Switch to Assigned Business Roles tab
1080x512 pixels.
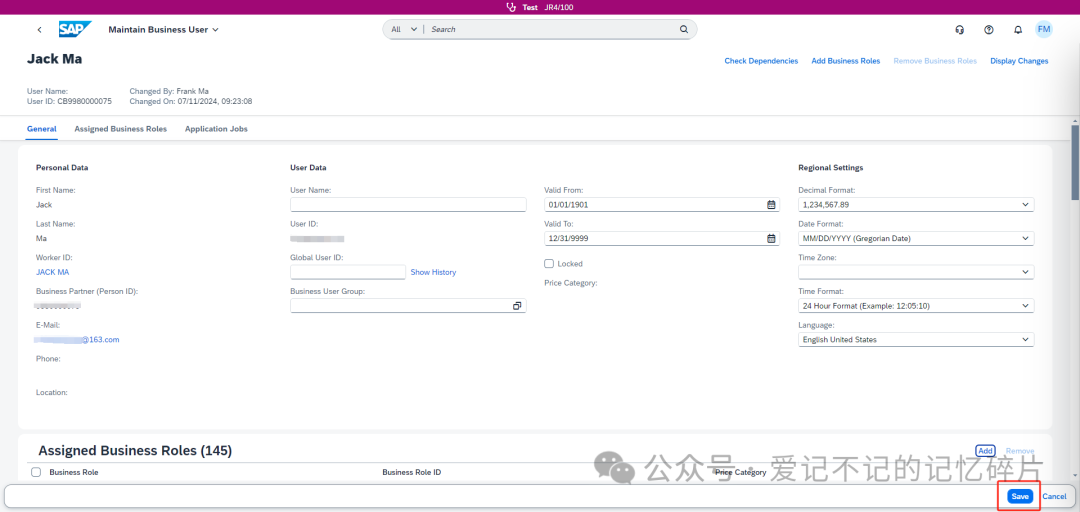coord(121,129)
